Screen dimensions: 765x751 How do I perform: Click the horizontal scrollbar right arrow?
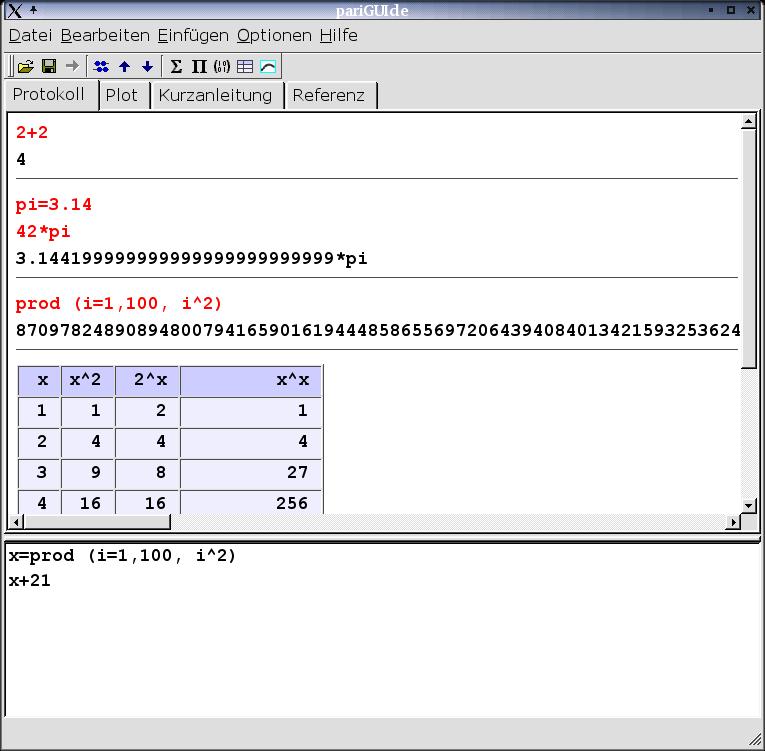[x=733, y=522]
